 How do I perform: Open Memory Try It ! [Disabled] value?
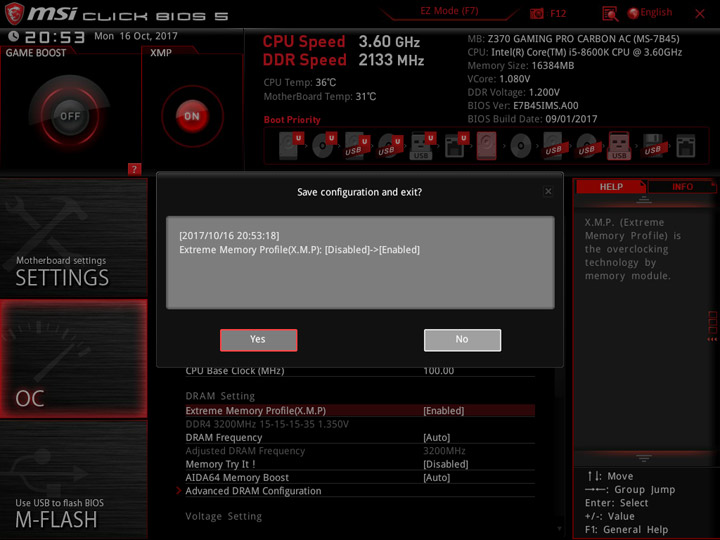point(446,464)
